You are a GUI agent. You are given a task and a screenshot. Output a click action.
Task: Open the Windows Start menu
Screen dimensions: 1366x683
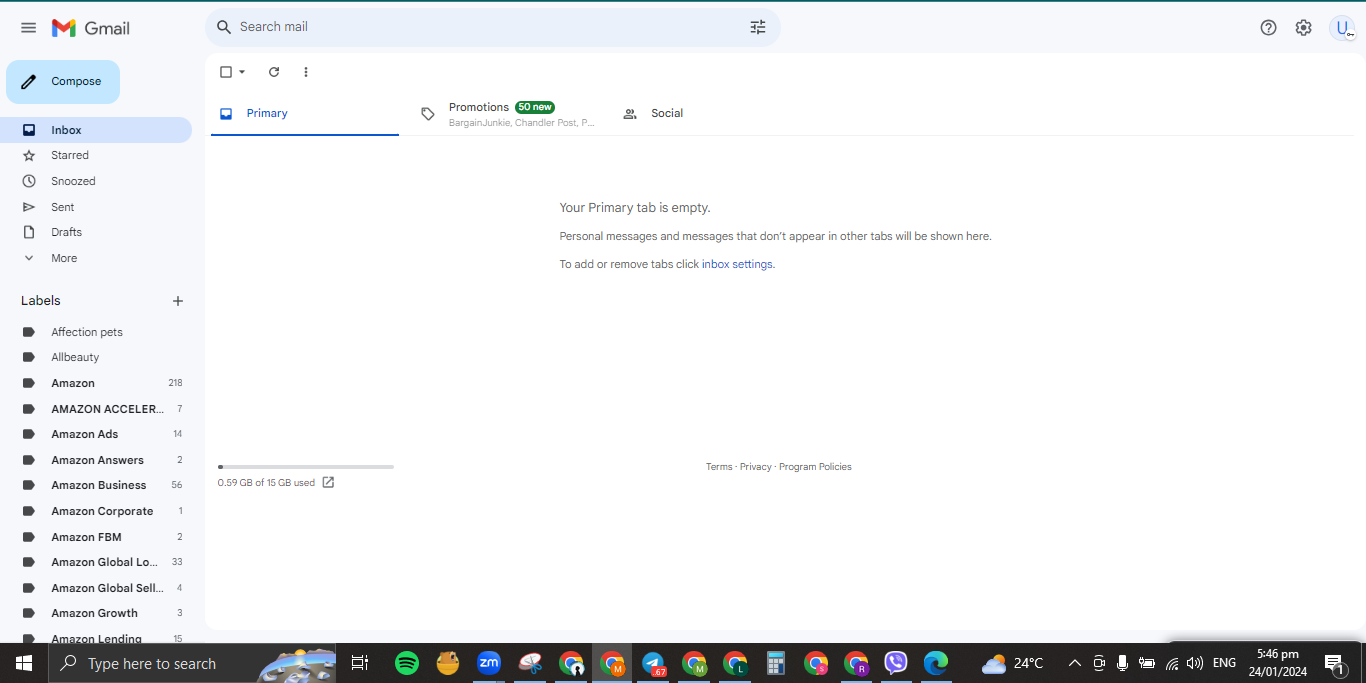tap(24, 663)
